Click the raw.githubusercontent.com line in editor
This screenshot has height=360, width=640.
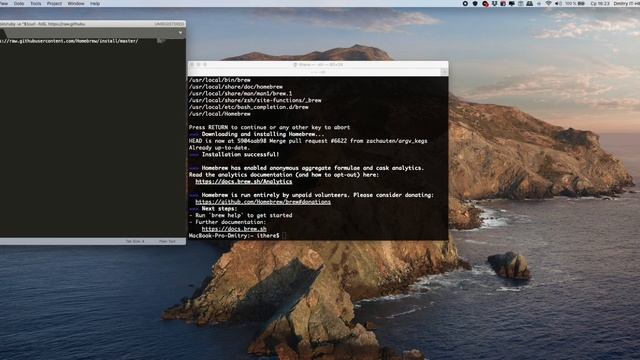(x=69, y=41)
